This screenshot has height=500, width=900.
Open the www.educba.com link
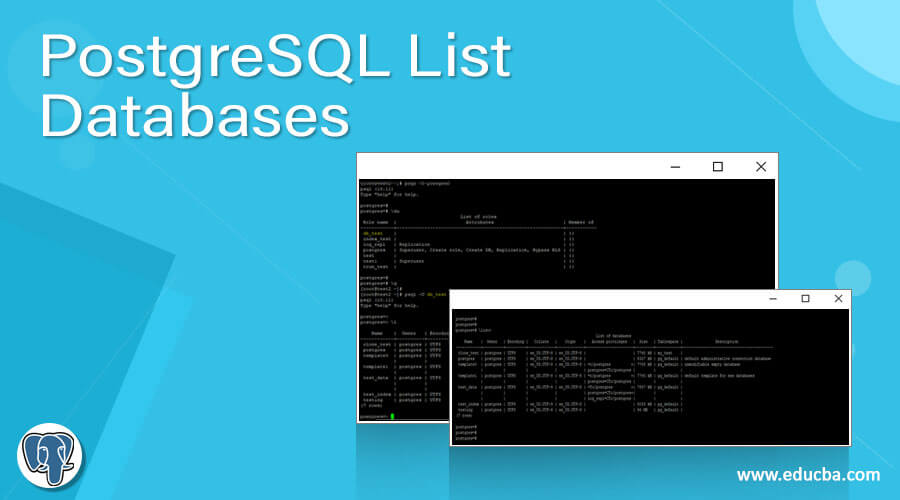tap(808, 475)
